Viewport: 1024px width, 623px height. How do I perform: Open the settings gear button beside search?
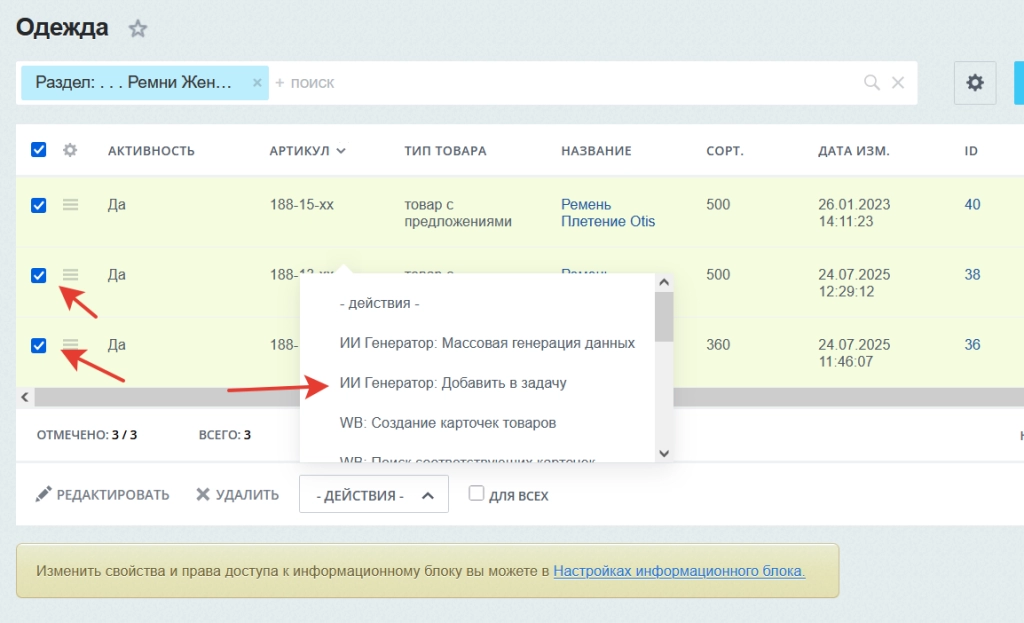coord(975,82)
